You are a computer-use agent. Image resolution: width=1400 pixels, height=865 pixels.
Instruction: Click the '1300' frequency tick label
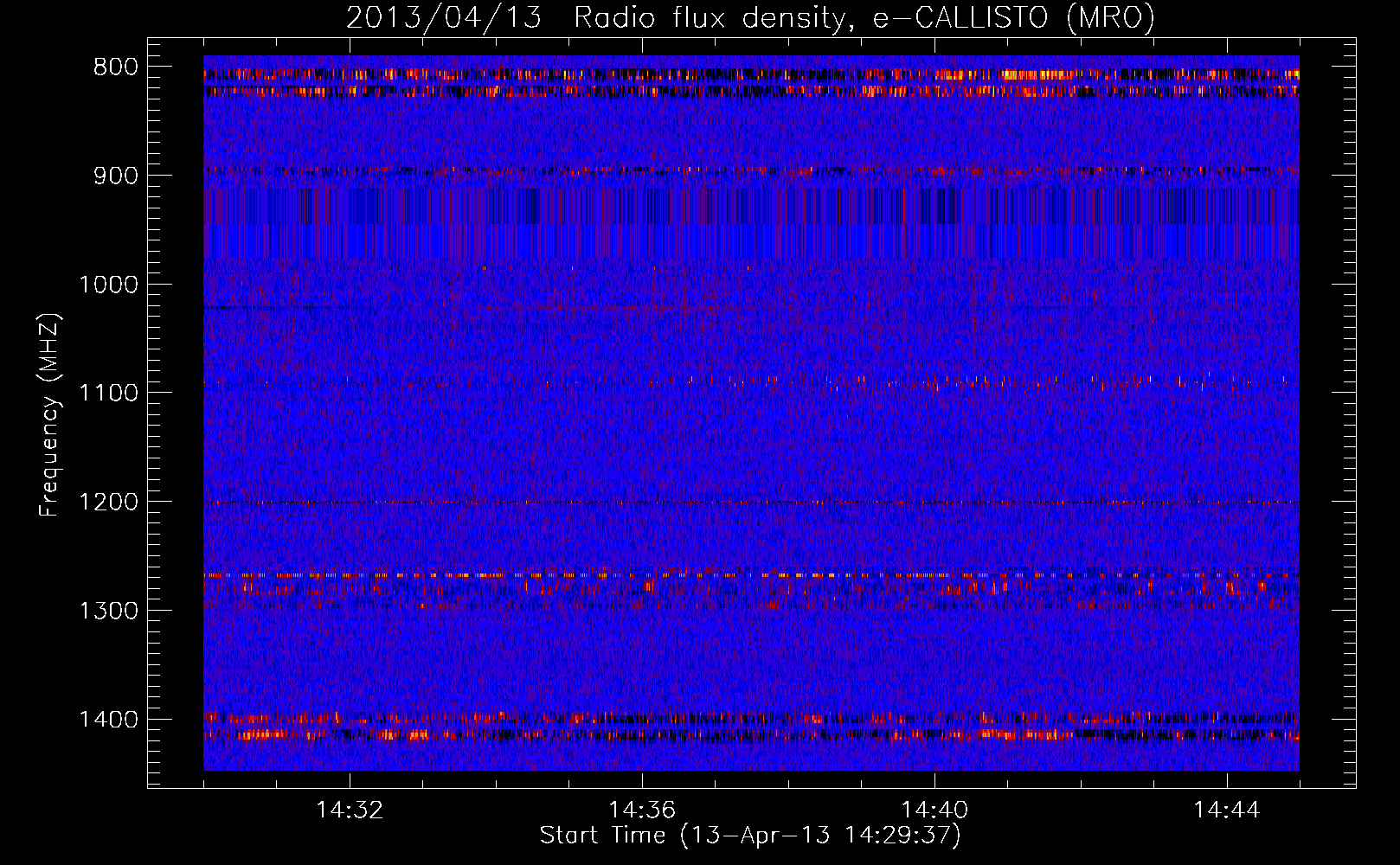pyautogui.click(x=108, y=611)
